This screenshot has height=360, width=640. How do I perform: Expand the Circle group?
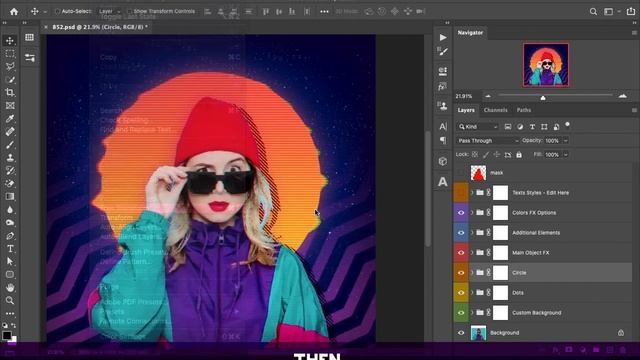(472, 273)
